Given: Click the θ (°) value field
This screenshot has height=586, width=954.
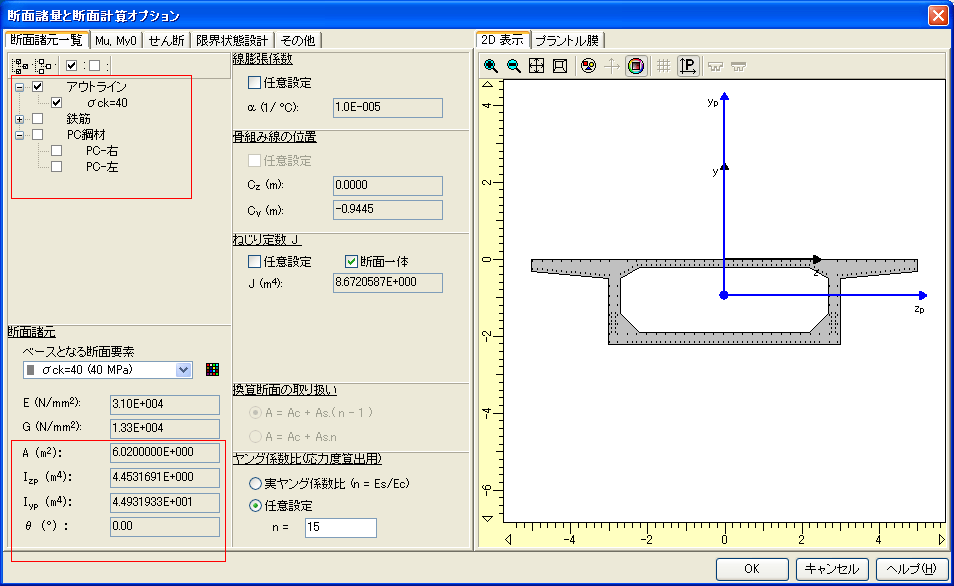Looking at the screenshot, I should [x=165, y=527].
